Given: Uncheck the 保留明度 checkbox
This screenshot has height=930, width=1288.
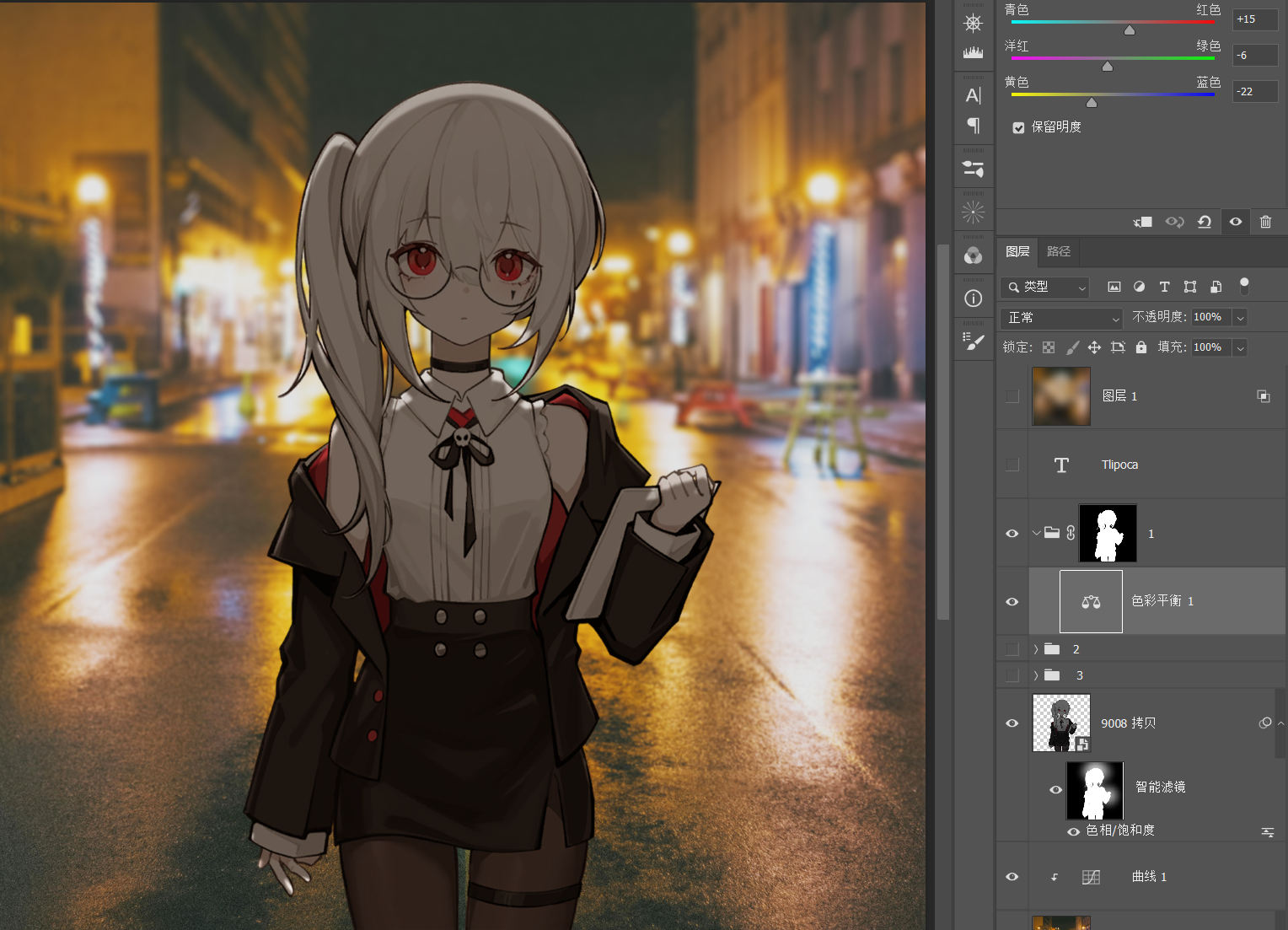Looking at the screenshot, I should [1018, 127].
